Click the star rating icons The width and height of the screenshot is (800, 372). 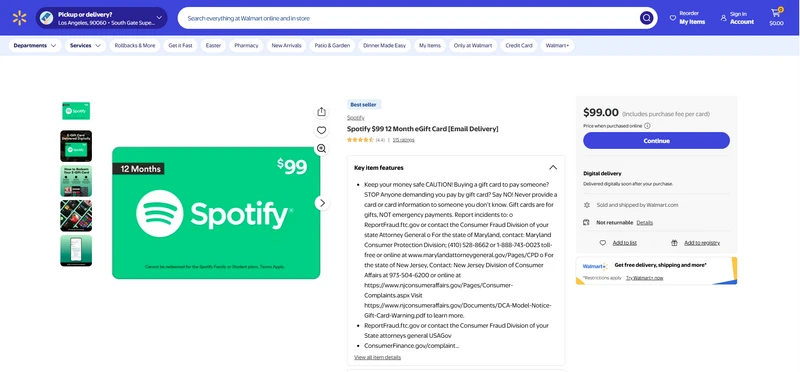click(360, 140)
